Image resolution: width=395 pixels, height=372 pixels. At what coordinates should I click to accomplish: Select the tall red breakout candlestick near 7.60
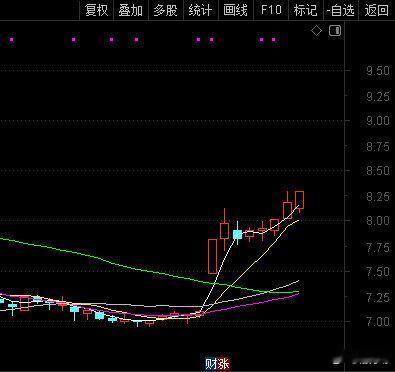click(212, 256)
